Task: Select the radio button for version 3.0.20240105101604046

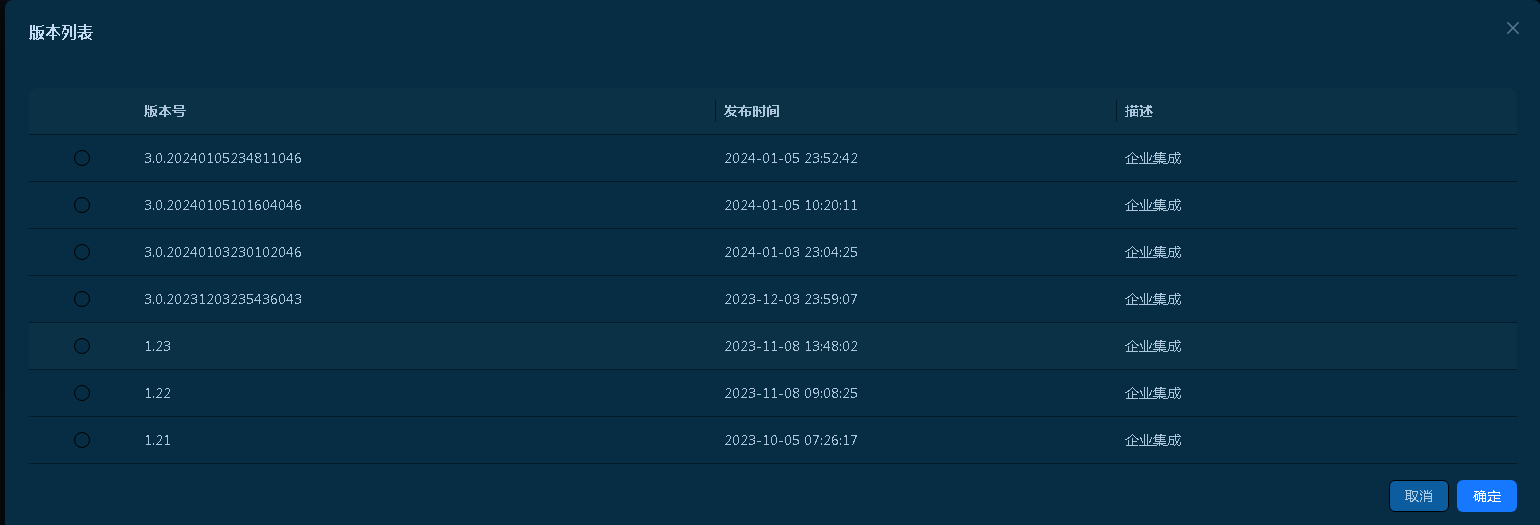Action: click(82, 205)
